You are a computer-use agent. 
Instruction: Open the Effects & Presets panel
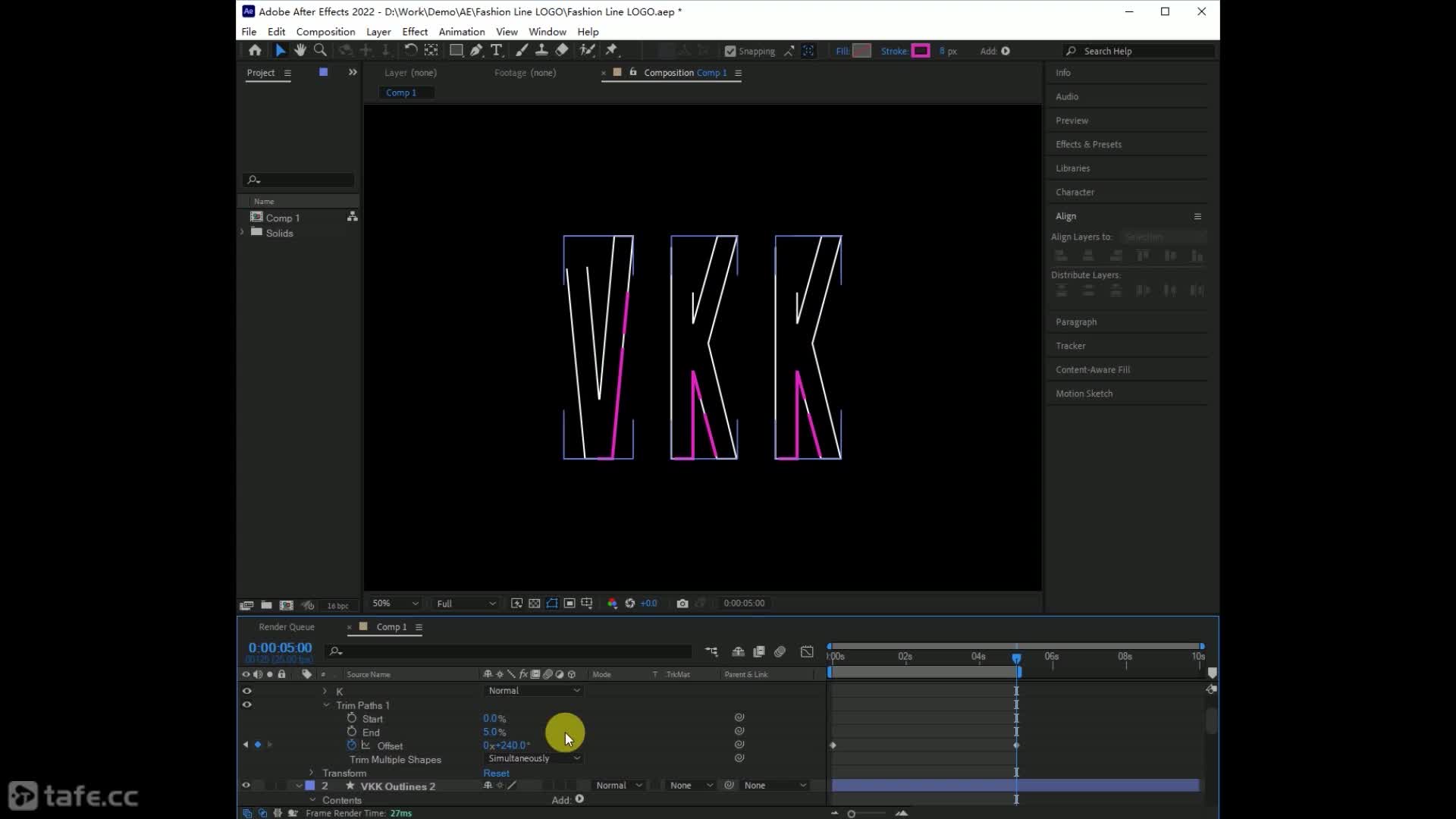1088,144
